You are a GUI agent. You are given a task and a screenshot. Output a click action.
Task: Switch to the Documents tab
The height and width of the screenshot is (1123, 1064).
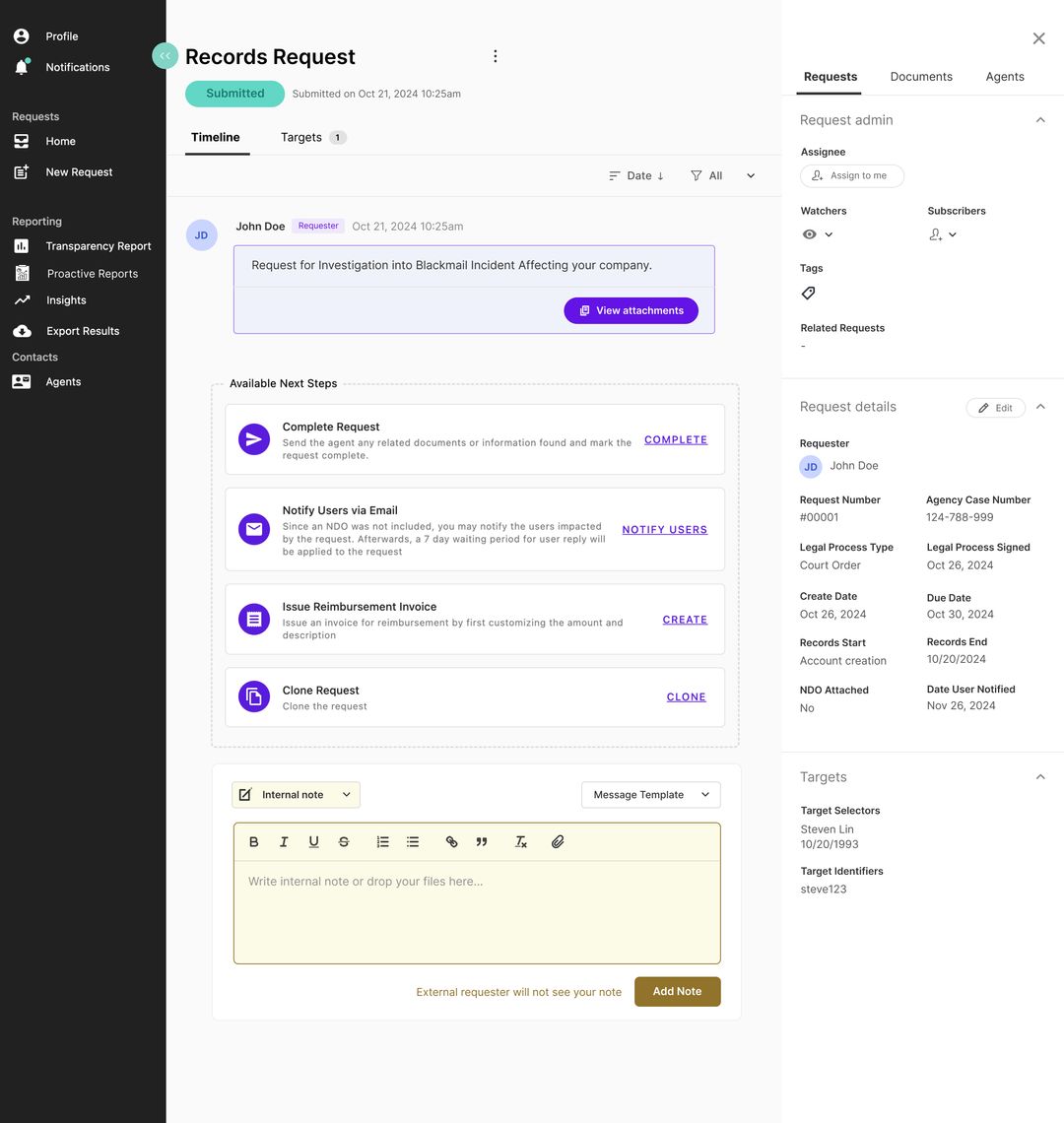click(x=921, y=76)
